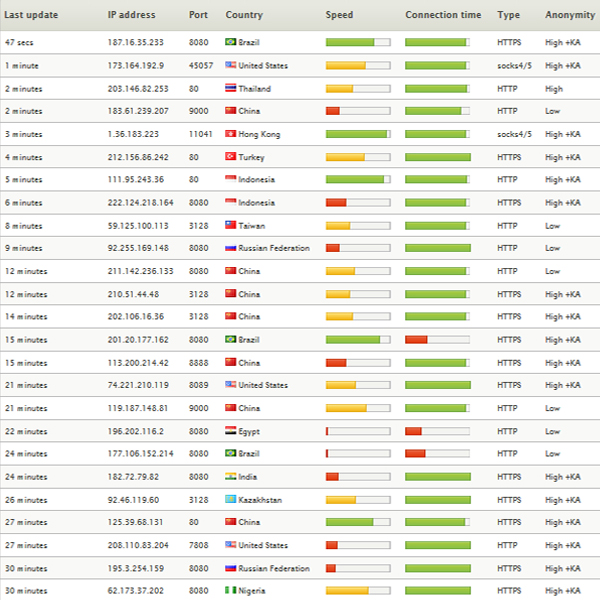Sort by the Speed column header
The height and width of the screenshot is (600, 600).
tap(339, 15)
